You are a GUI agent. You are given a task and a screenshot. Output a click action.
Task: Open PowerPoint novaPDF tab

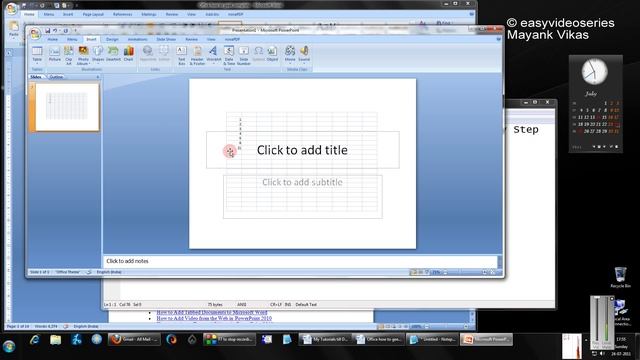(232, 39)
